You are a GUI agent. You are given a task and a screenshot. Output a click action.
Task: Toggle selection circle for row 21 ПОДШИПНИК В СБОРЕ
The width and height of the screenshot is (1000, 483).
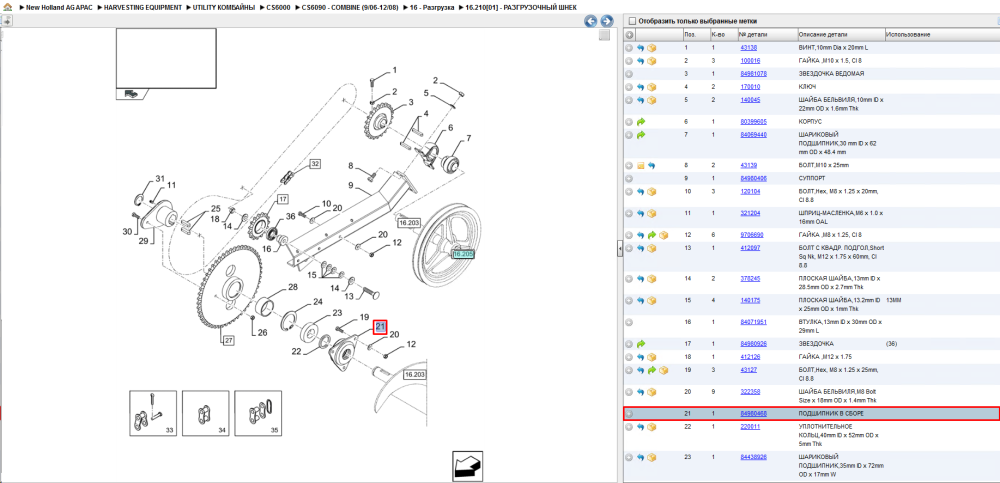pos(629,413)
